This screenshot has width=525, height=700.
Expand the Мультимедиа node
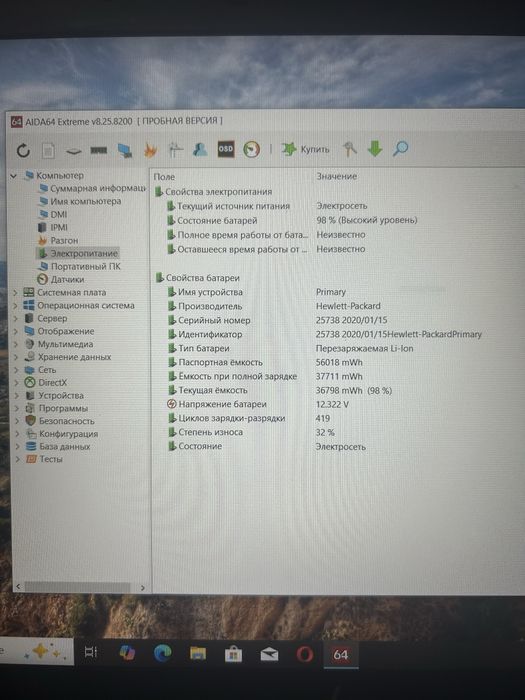[16, 345]
